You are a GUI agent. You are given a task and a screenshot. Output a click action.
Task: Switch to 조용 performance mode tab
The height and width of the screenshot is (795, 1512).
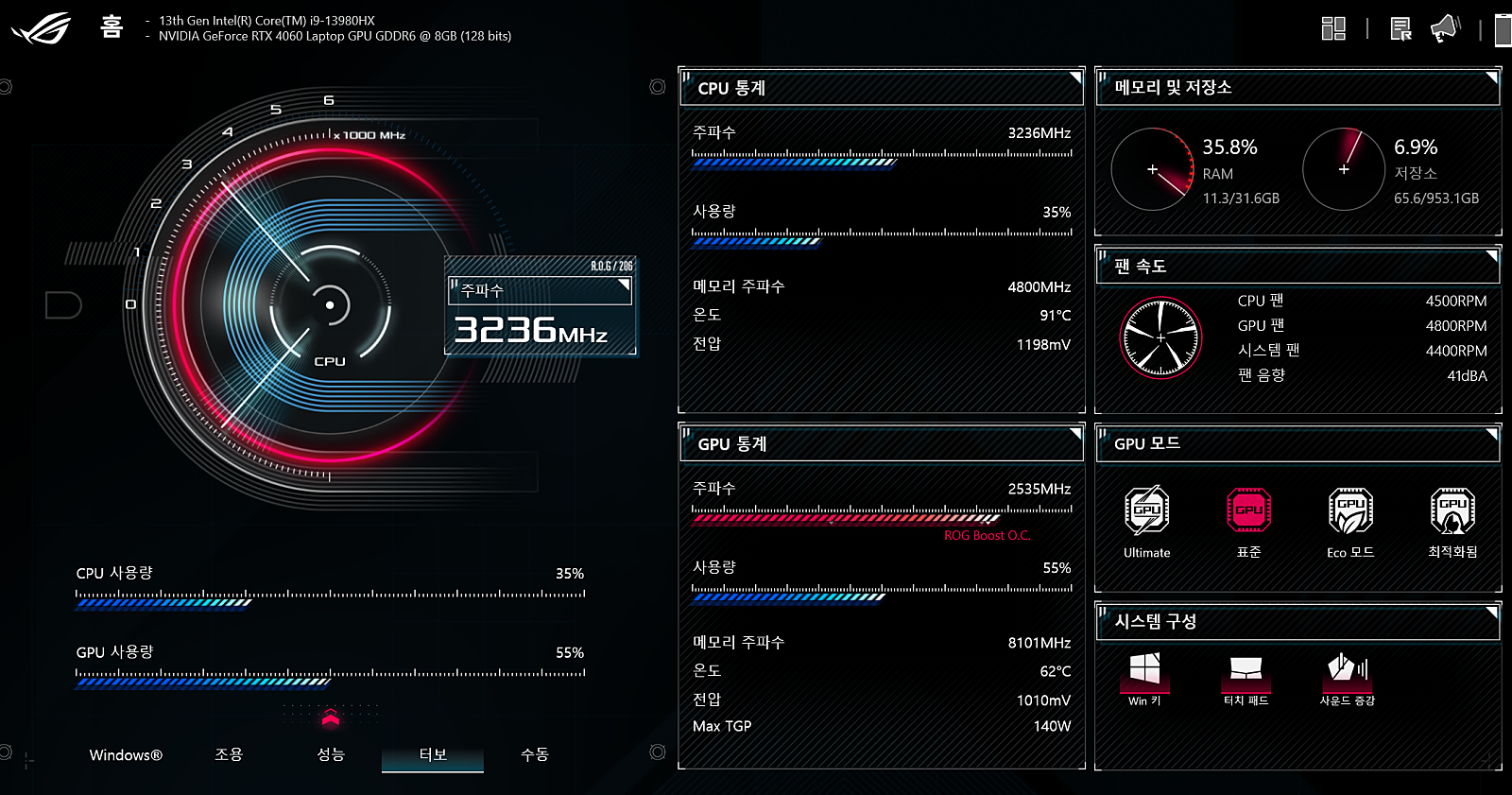(229, 754)
